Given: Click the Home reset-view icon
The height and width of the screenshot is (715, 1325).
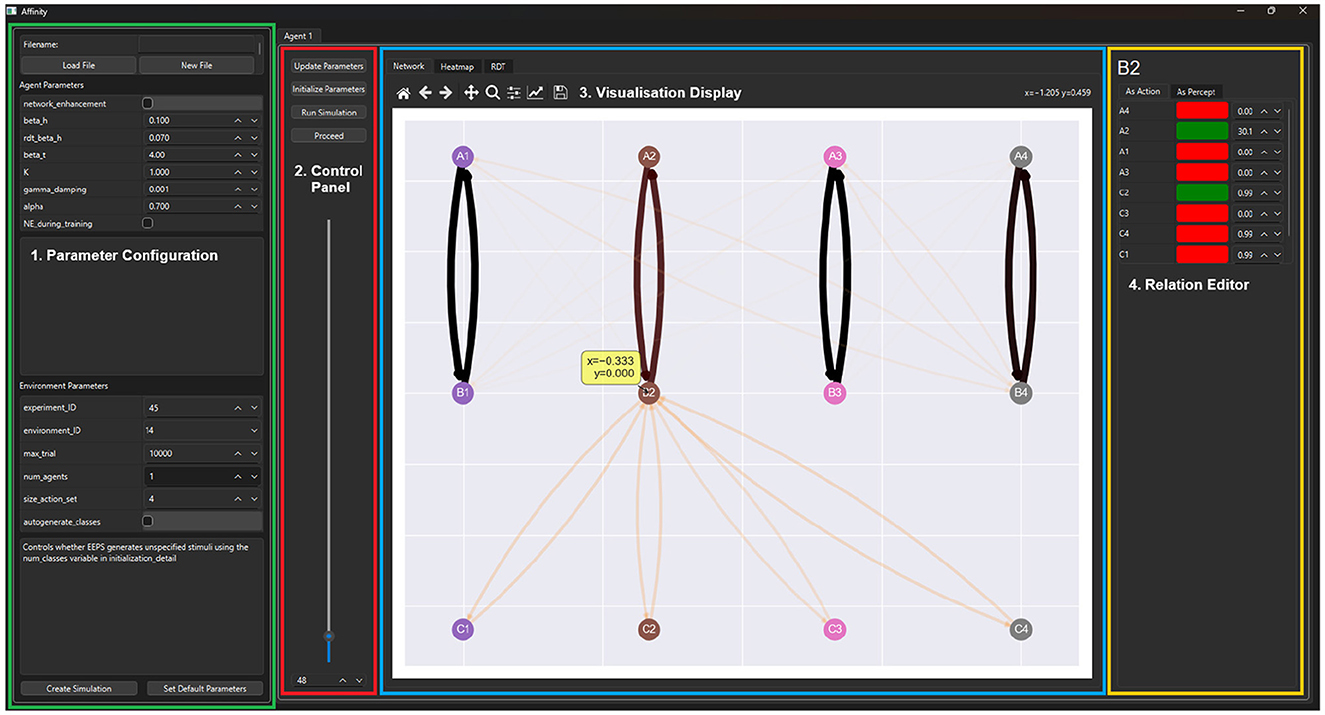Looking at the screenshot, I should (x=403, y=93).
